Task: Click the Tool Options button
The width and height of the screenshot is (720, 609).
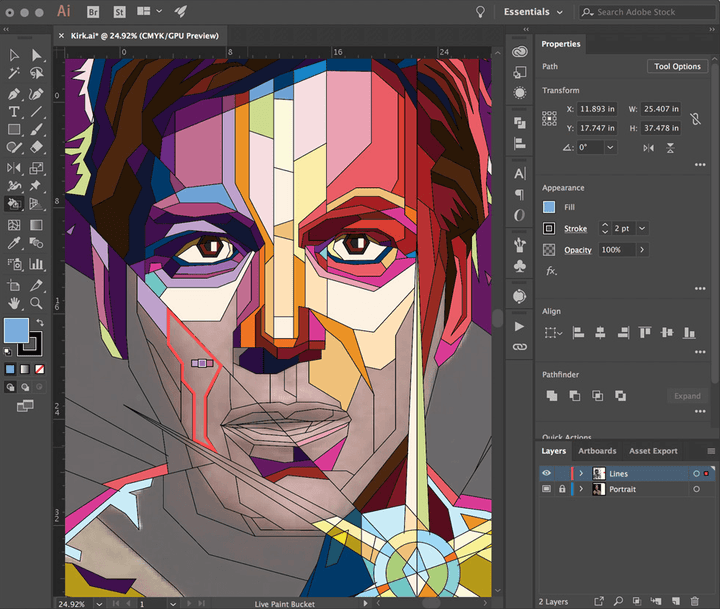Action: point(677,66)
